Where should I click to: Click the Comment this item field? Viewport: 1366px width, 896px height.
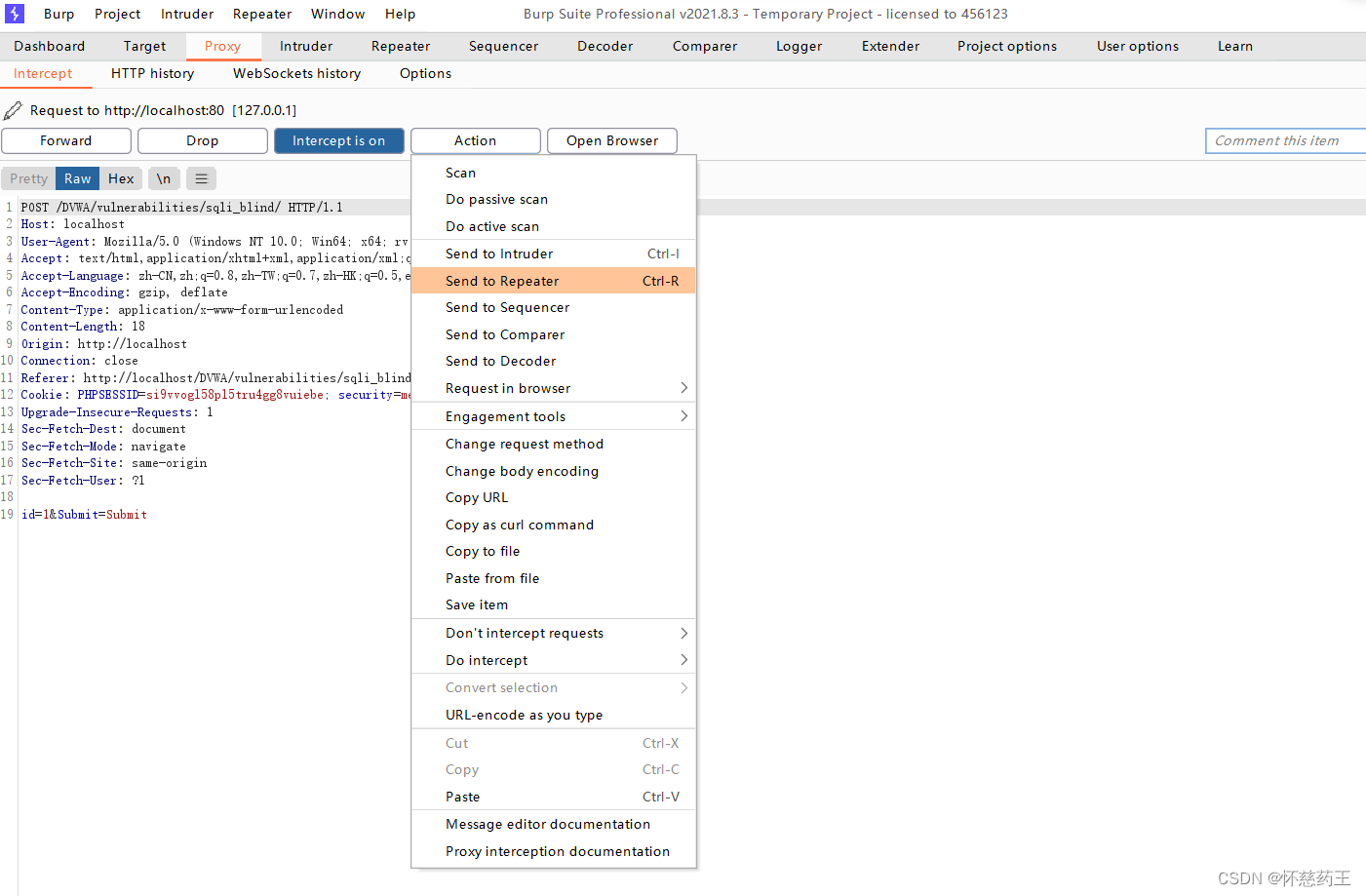(x=1285, y=140)
